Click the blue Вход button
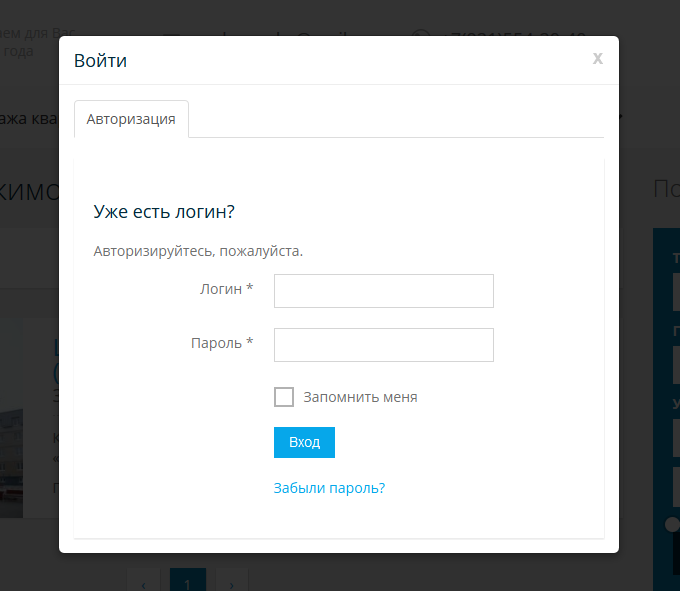680x591 pixels. coord(304,442)
